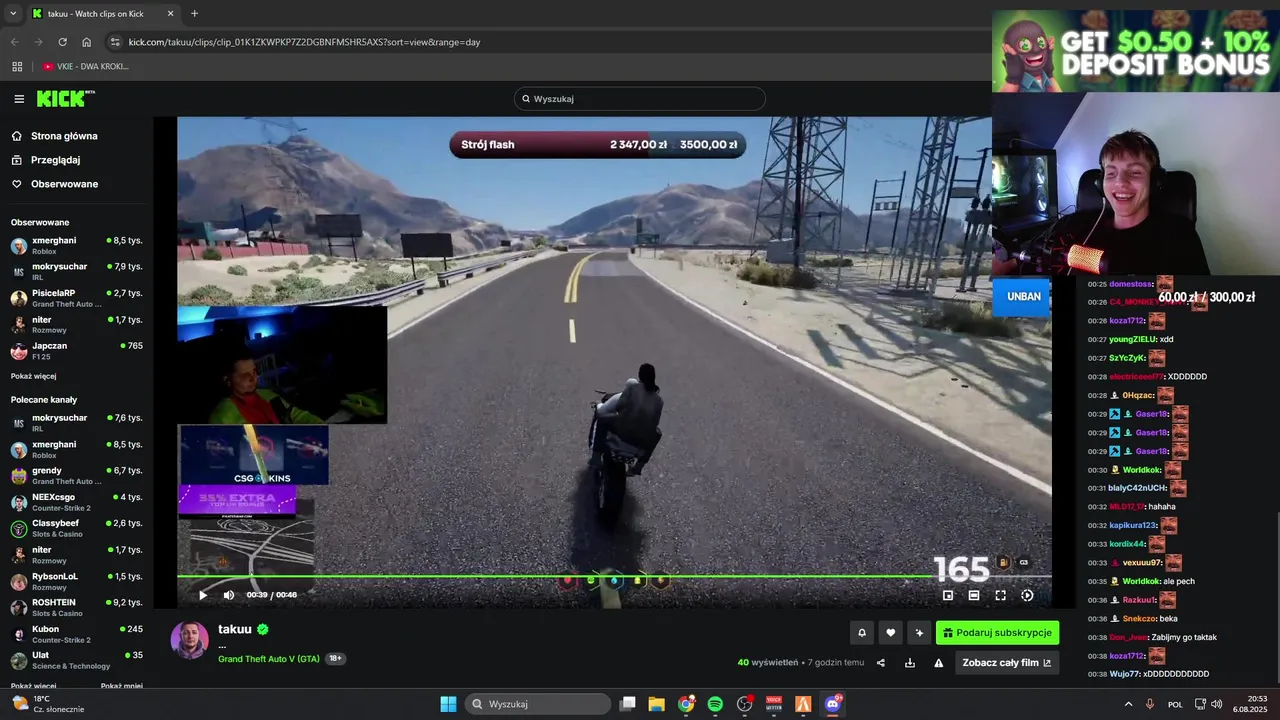Open VKIE - DWA KROKI bookmark
1280x720 pixels.
point(85,67)
